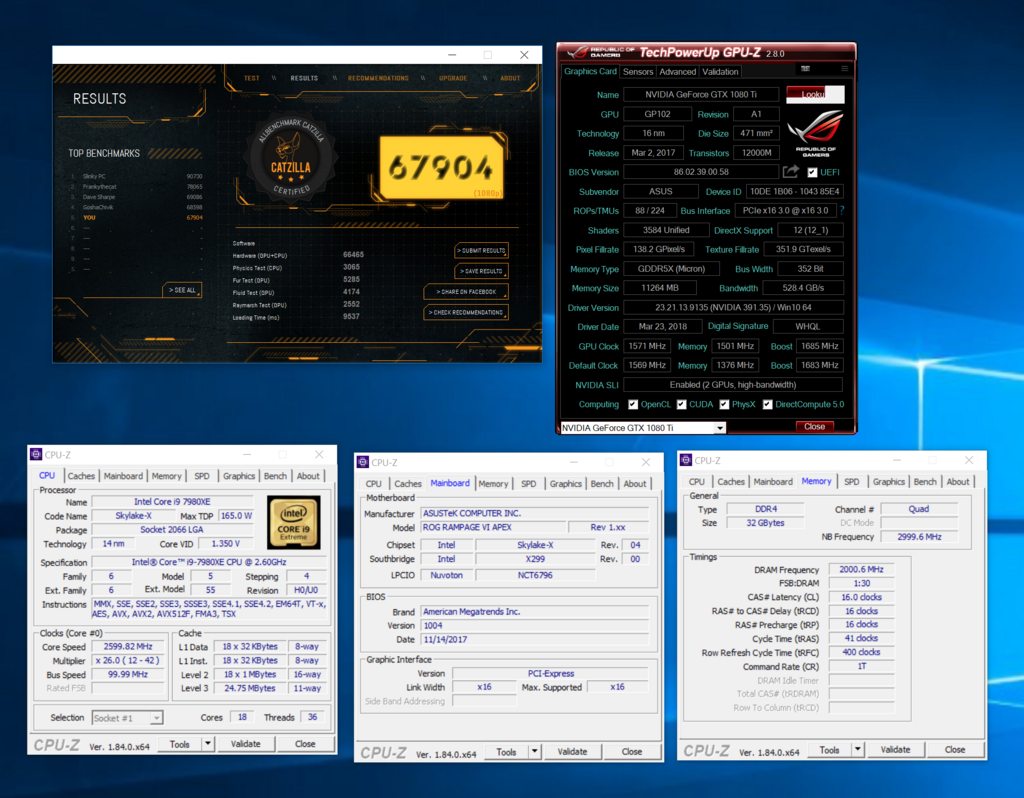Click Close button in CPU-Z Mainboard window
This screenshot has width=1024, height=798.
[x=632, y=752]
